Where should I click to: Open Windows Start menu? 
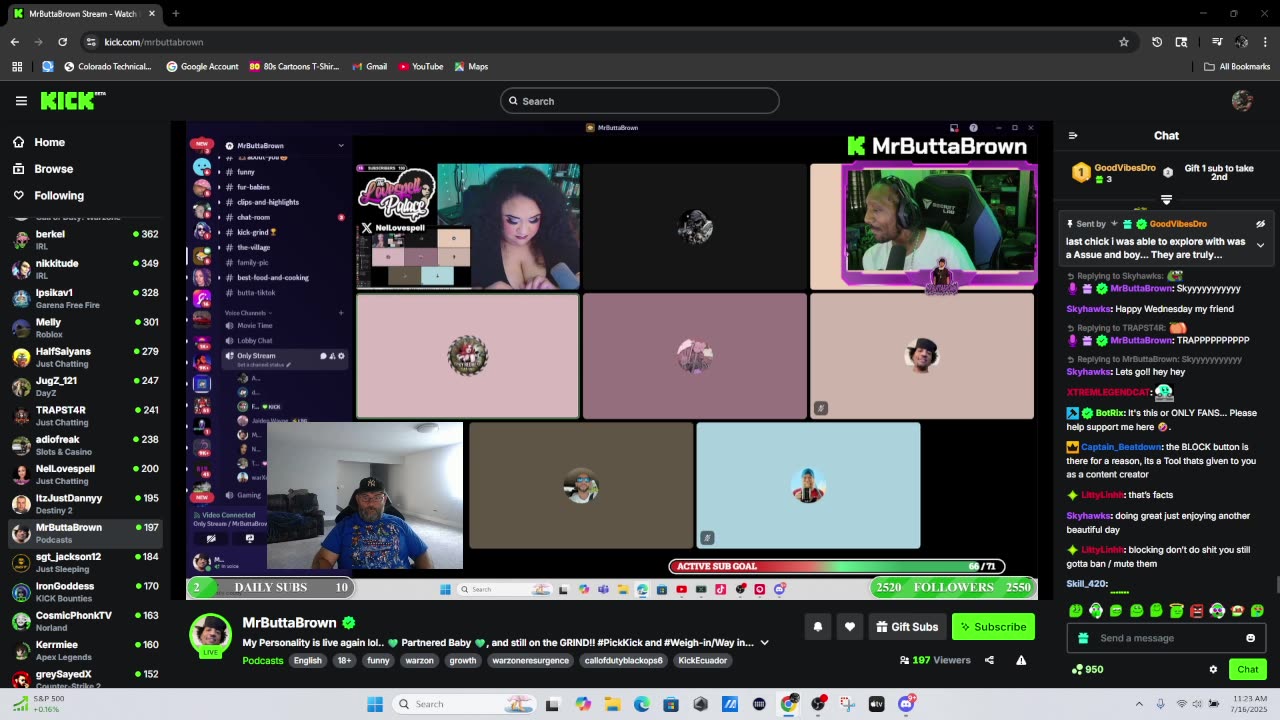[375, 704]
